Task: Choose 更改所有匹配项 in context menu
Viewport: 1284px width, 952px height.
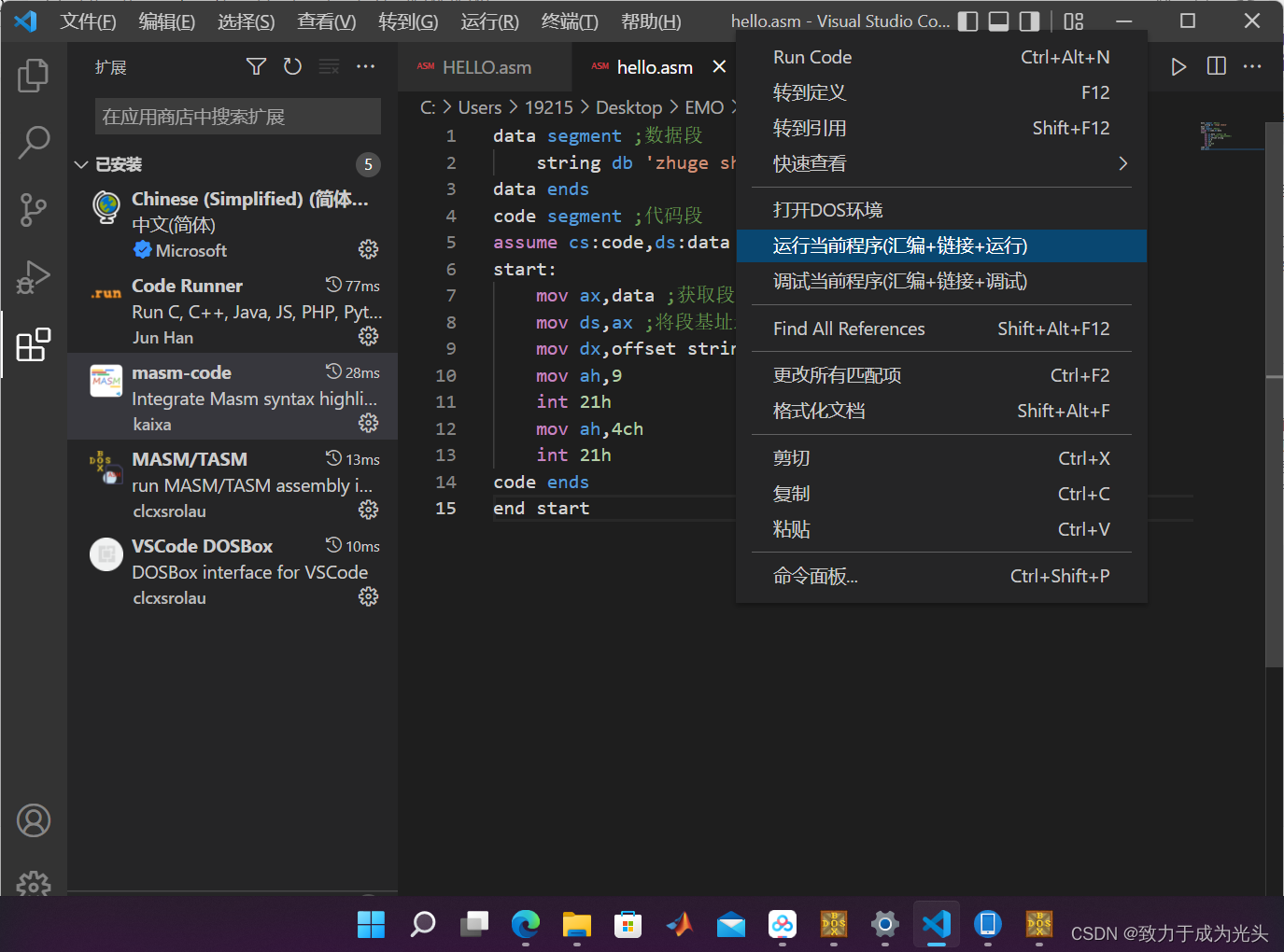Action: (x=941, y=375)
